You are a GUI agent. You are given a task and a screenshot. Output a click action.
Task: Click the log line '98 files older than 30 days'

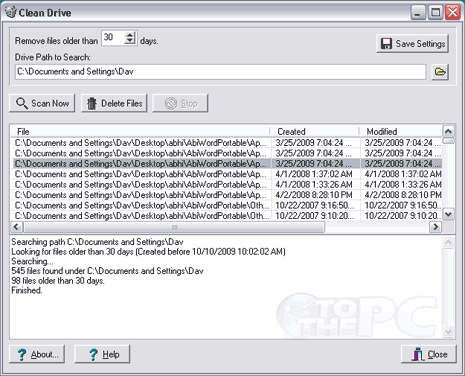[x=58, y=281]
